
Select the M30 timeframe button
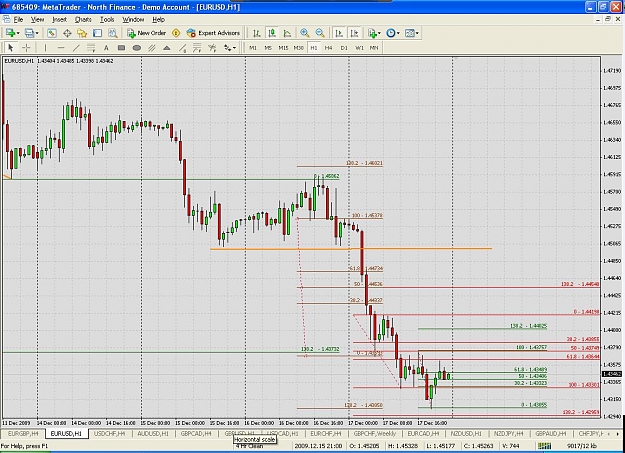point(299,48)
